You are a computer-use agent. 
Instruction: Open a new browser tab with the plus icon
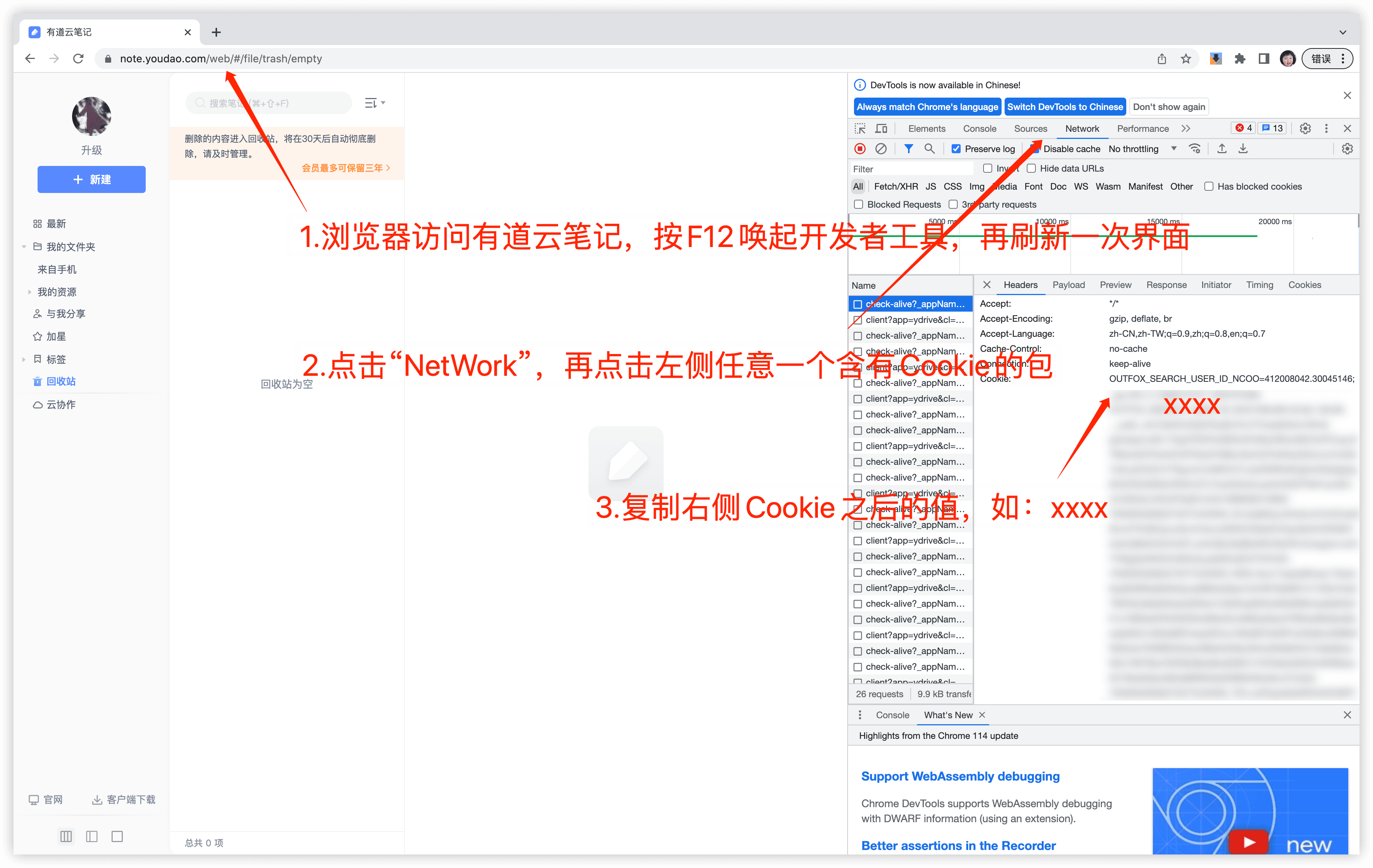click(x=216, y=33)
